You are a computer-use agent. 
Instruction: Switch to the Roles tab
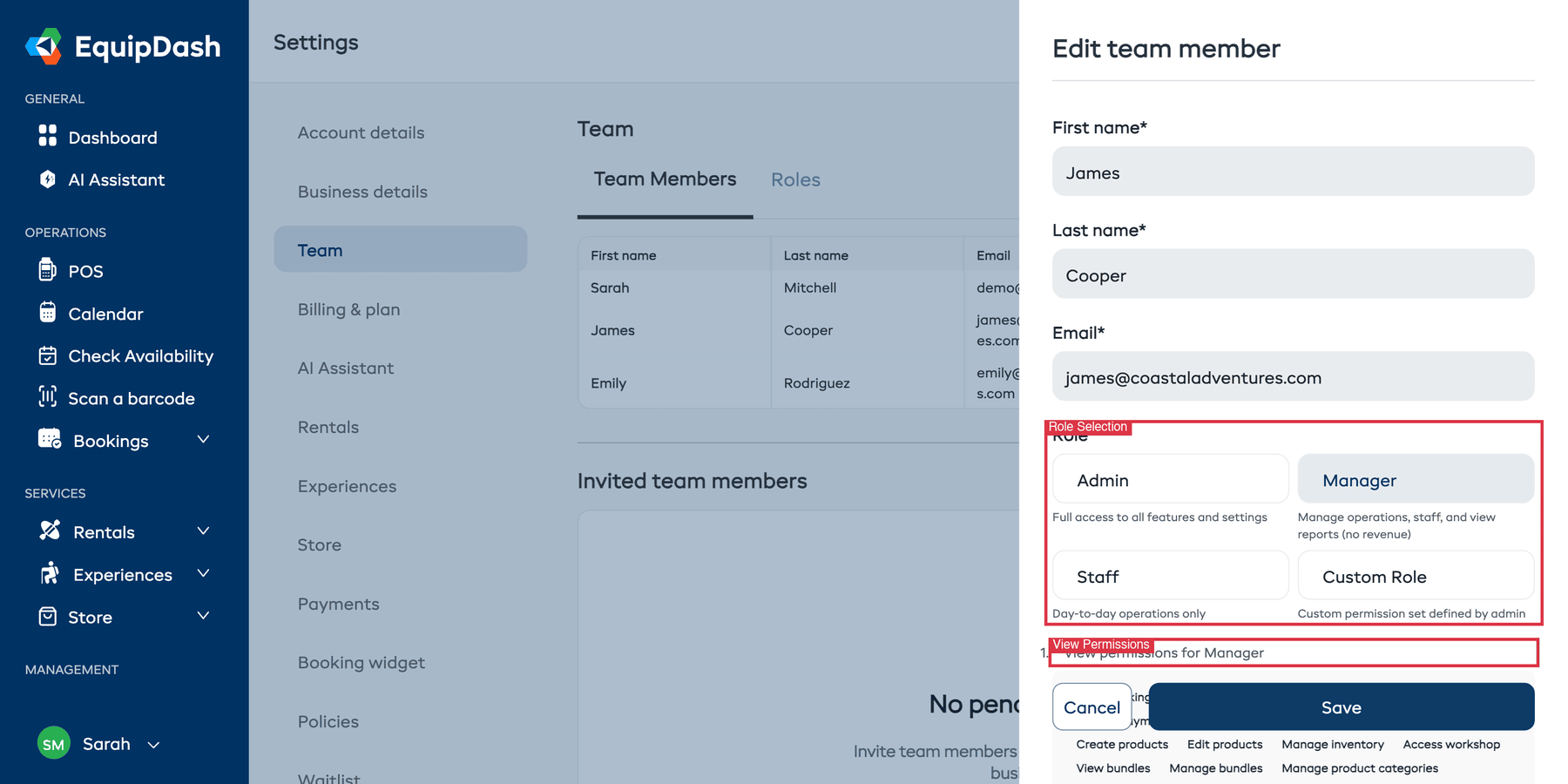794,179
